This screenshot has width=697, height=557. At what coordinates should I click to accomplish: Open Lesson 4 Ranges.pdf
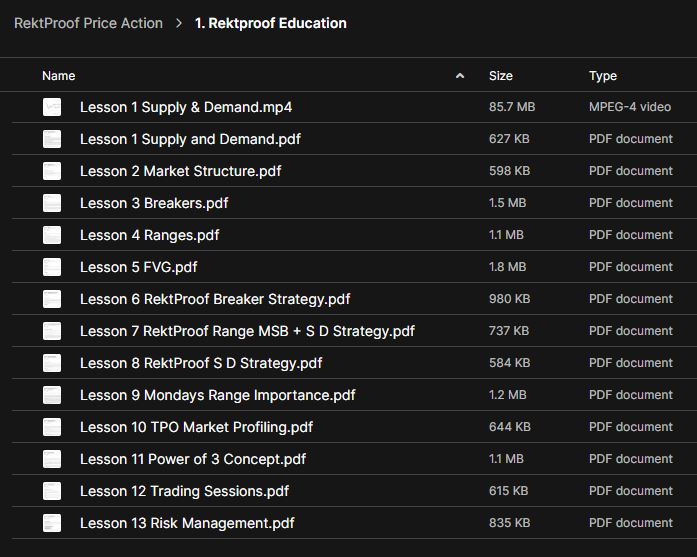click(x=150, y=235)
